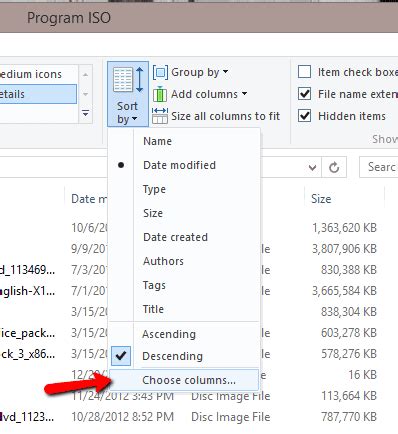This screenshot has width=398, height=434.
Task: Select size 838,304 KB cell
Action: coord(349,312)
